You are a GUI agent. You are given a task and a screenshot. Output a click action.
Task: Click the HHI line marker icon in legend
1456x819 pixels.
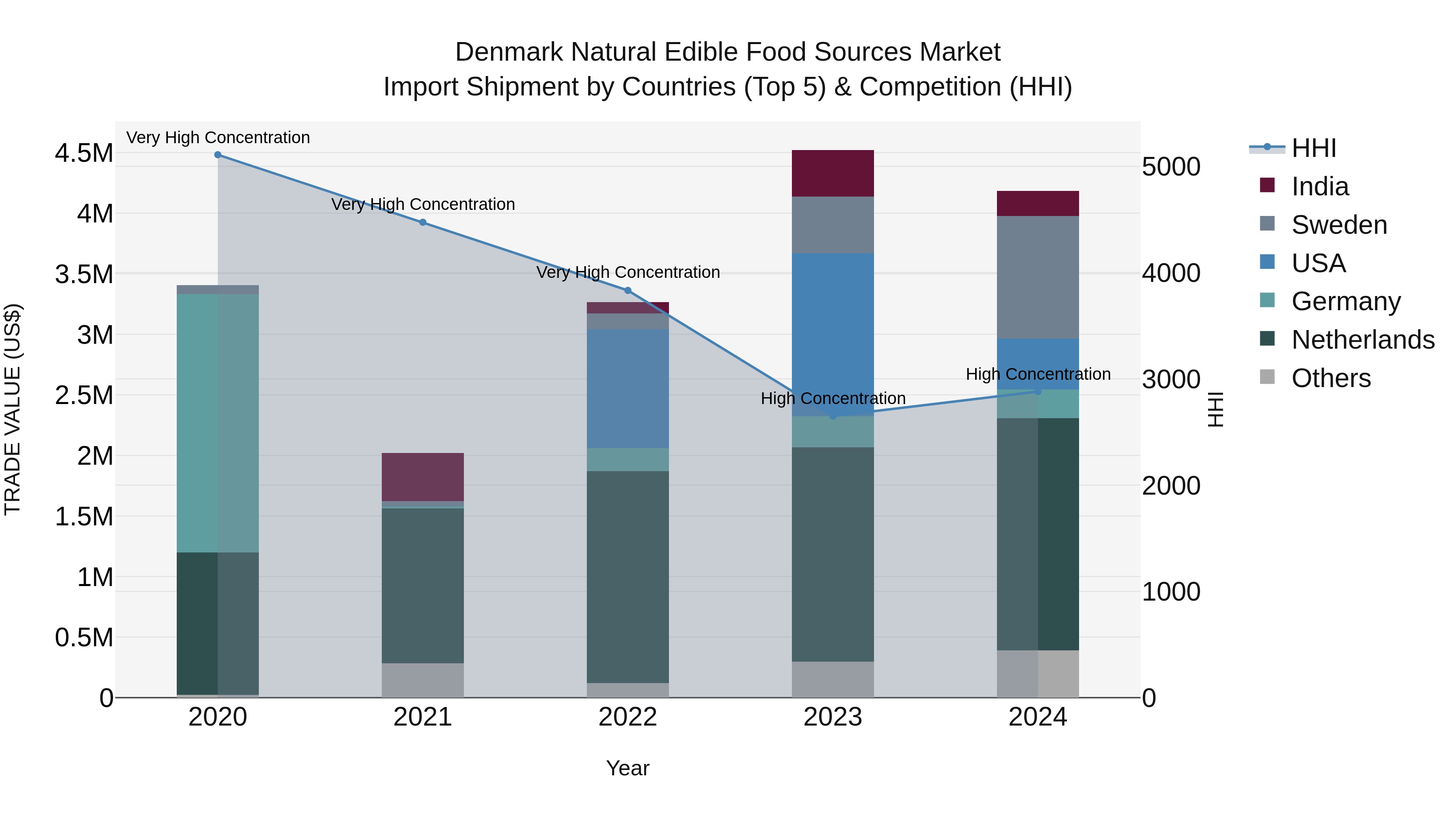tap(1267, 148)
